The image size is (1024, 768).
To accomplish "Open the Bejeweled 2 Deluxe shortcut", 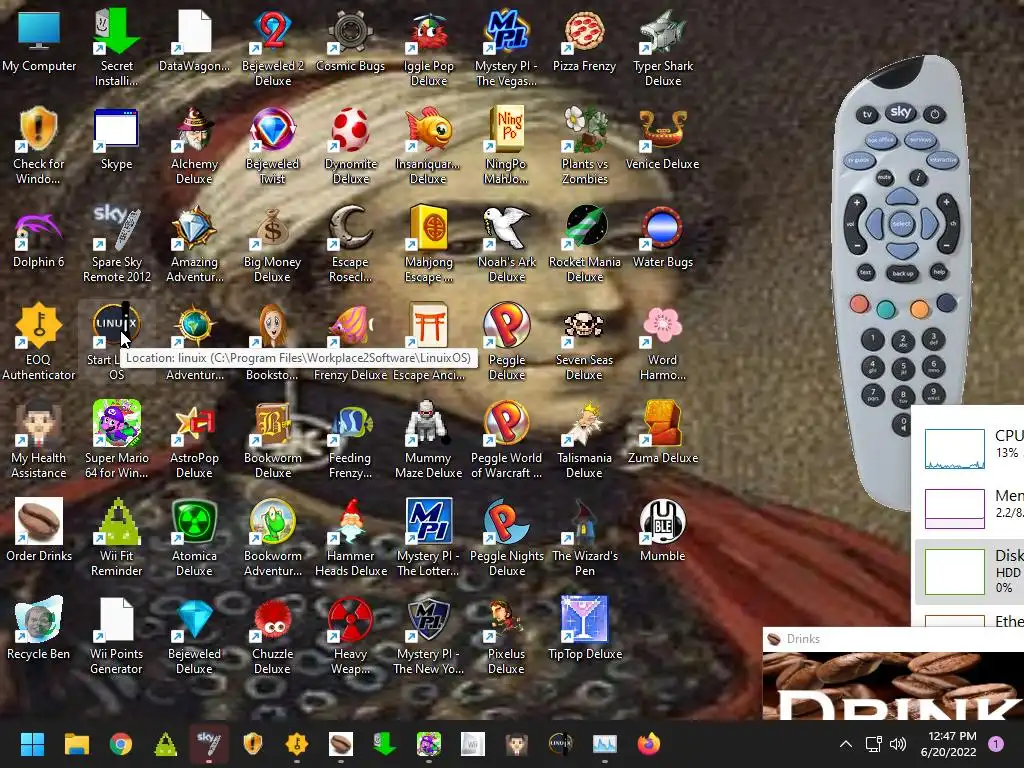I will [272, 49].
